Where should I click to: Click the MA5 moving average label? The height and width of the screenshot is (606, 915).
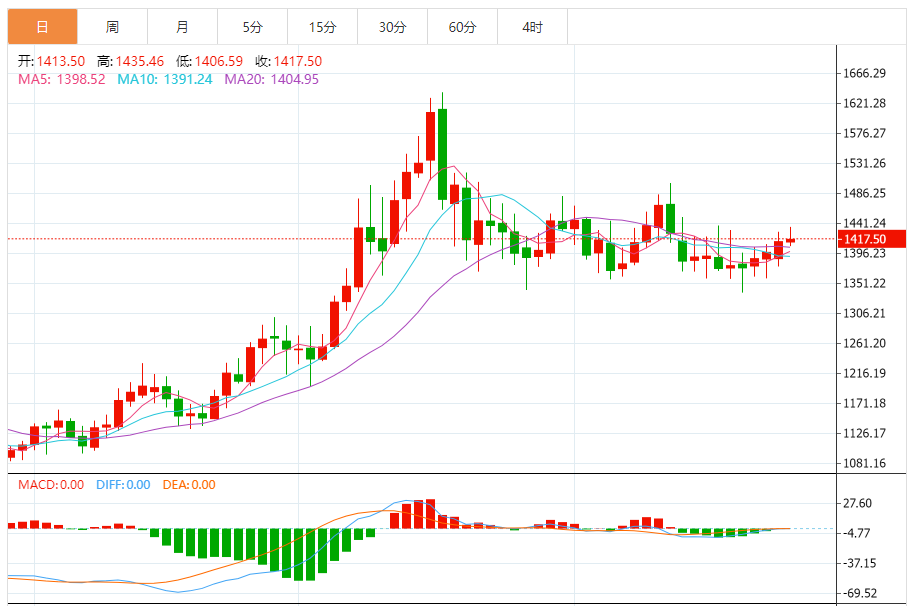click(x=62, y=79)
